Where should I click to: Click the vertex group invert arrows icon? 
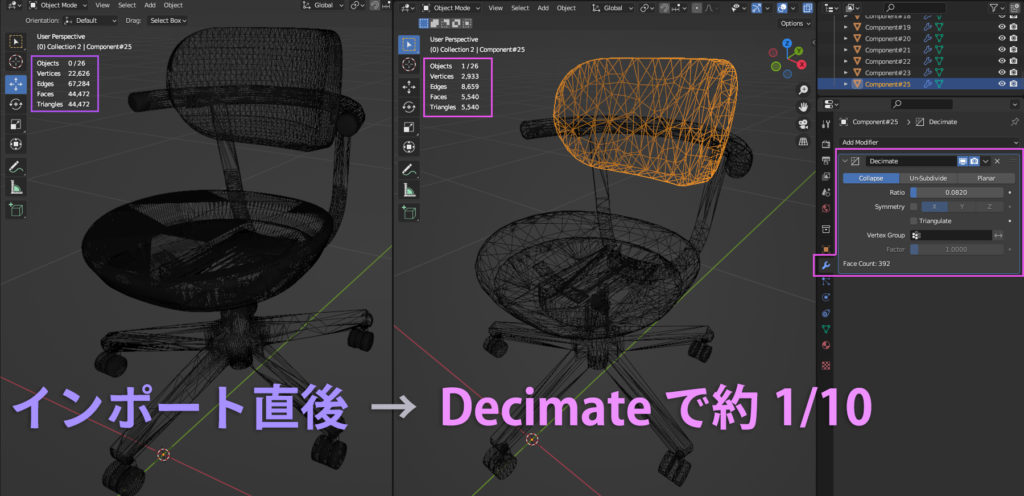click(x=998, y=234)
